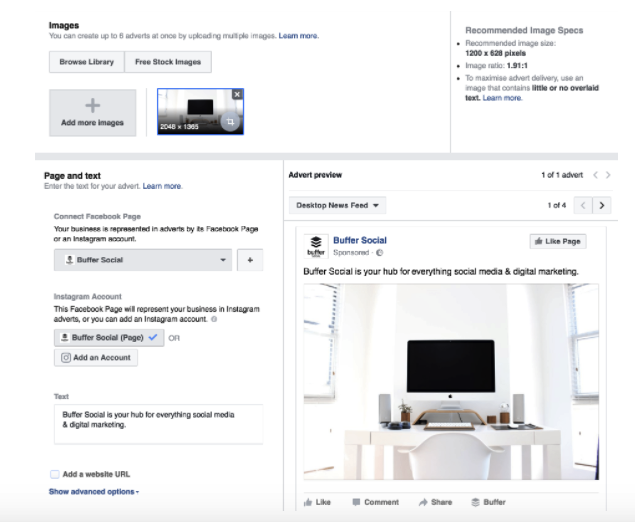Open Learn more link under Page and text

click(x=162, y=186)
